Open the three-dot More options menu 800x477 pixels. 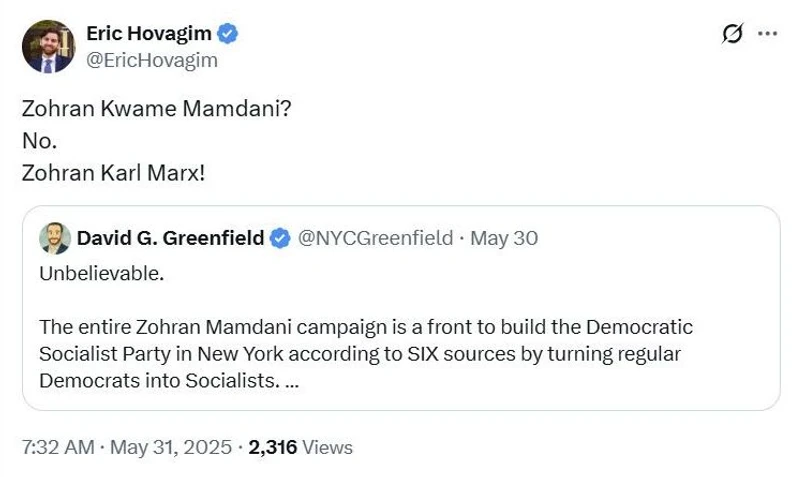click(x=767, y=33)
